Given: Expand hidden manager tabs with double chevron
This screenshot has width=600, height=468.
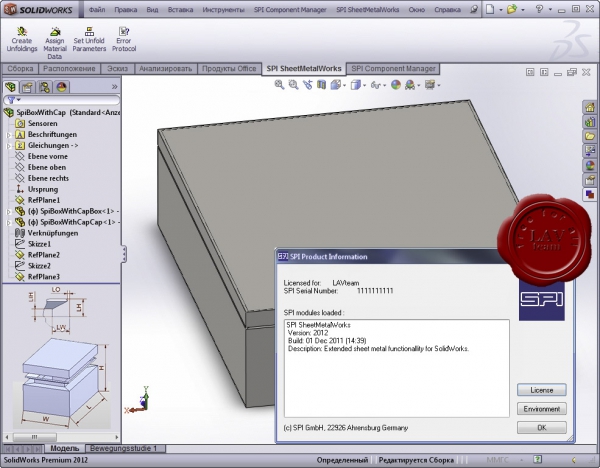Looking at the screenshot, I should 114,87.
